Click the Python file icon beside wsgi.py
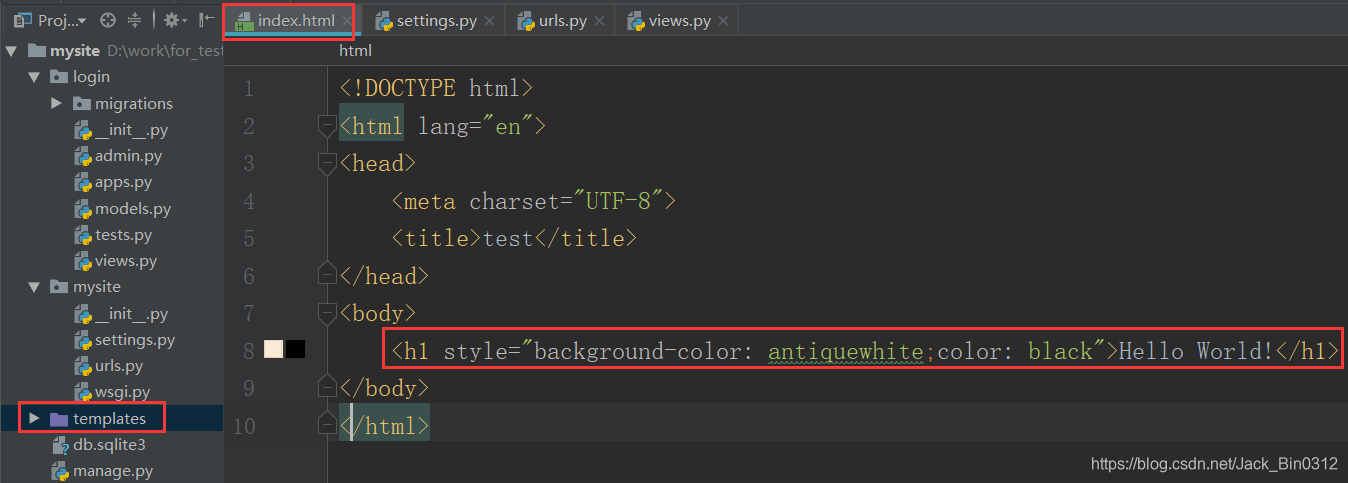The image size is (1348, 483). [83, 392]
